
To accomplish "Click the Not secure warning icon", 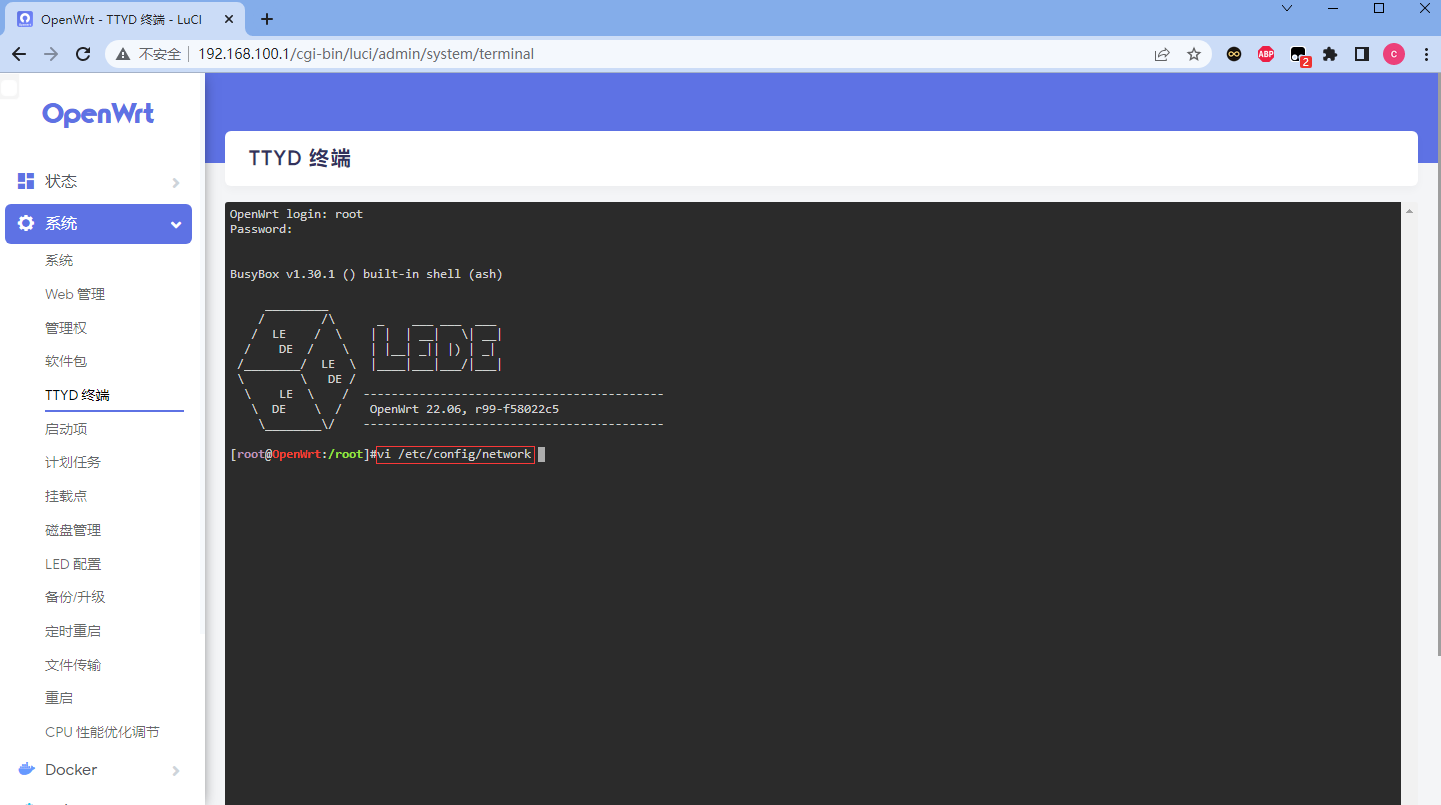I will (123, 54).
